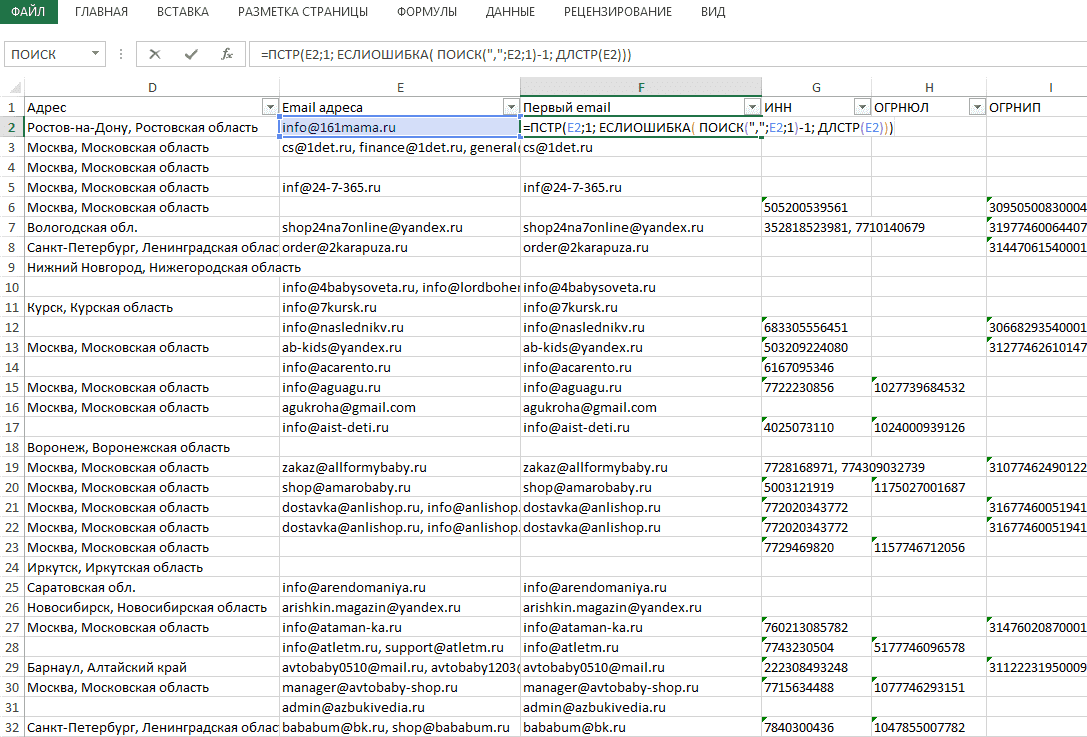The width and height of the screenshot is (1087, 737).
Task: Open the ДАННЫЕ ribbon tab
Action: tap(510, 12)
